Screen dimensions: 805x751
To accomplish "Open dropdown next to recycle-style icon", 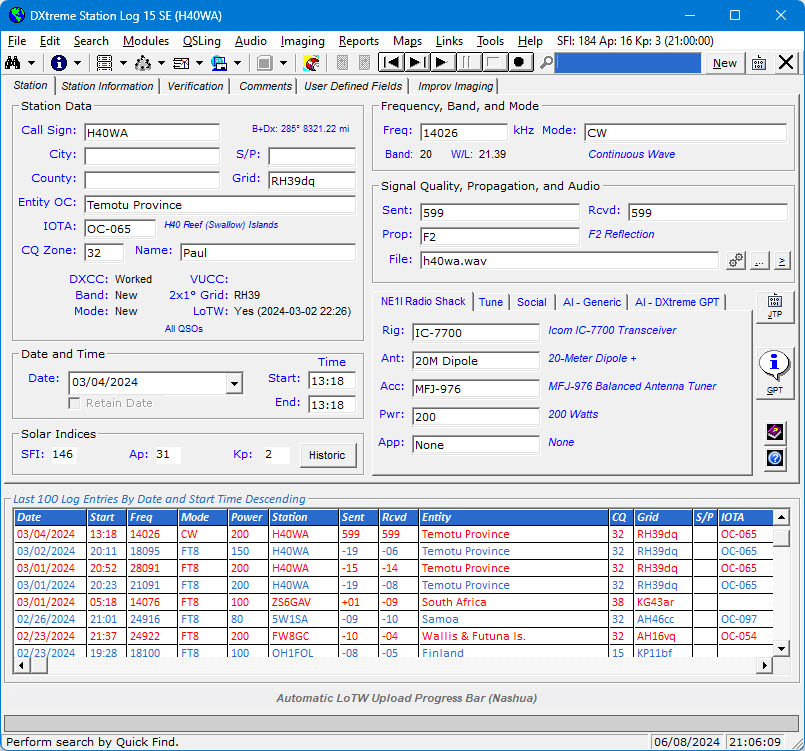I will [161, 63].
